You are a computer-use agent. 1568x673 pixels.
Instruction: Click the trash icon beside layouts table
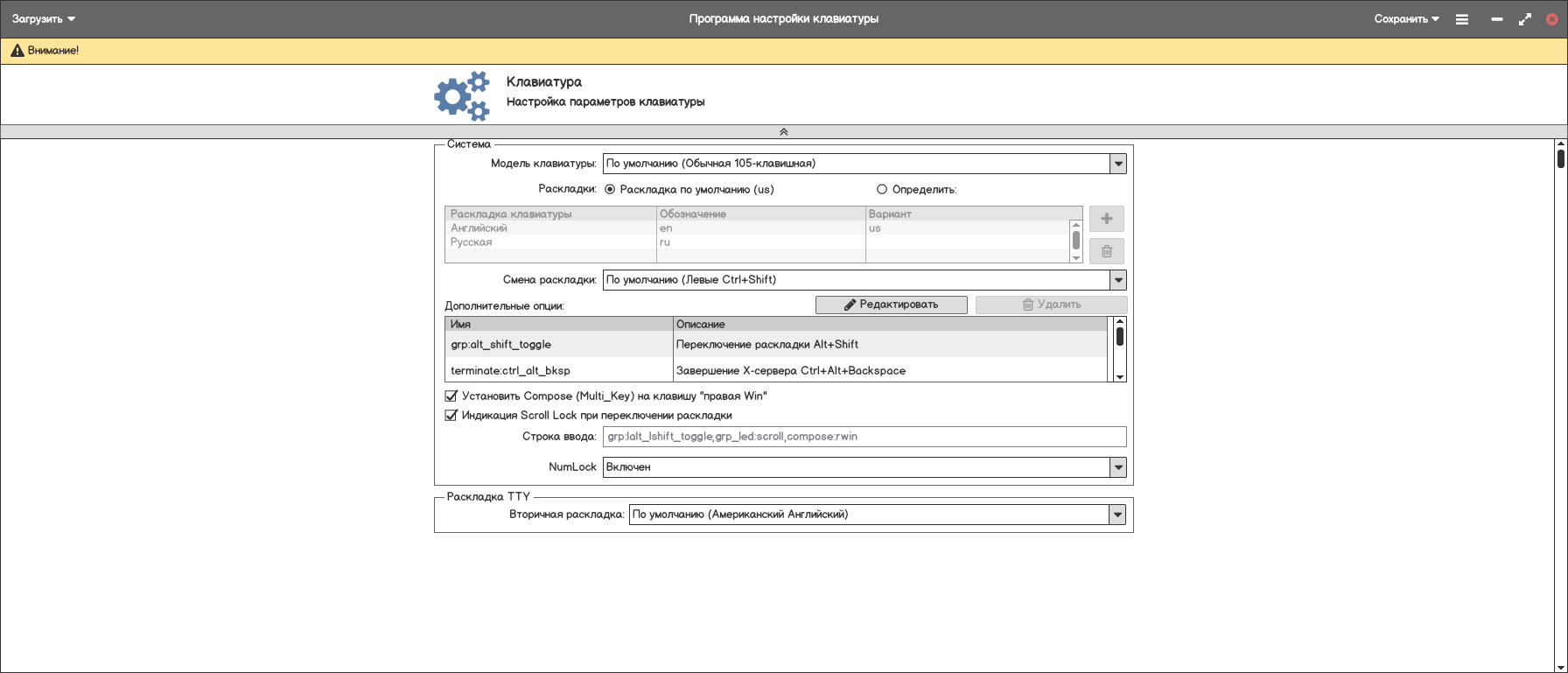1106,251
